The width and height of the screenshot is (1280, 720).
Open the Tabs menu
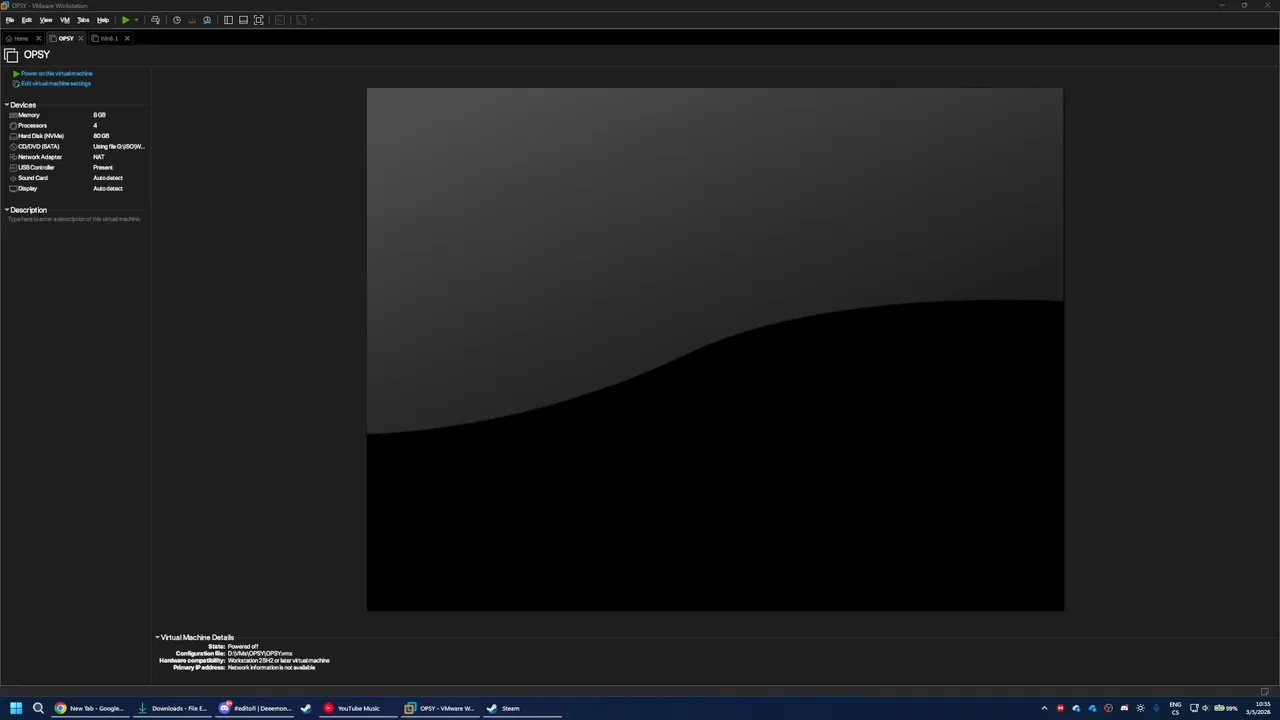point(83,20)
